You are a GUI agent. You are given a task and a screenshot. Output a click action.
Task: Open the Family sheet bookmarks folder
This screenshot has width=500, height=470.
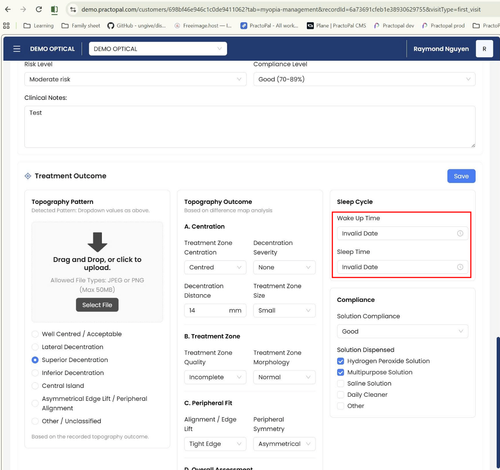(81, 26)
